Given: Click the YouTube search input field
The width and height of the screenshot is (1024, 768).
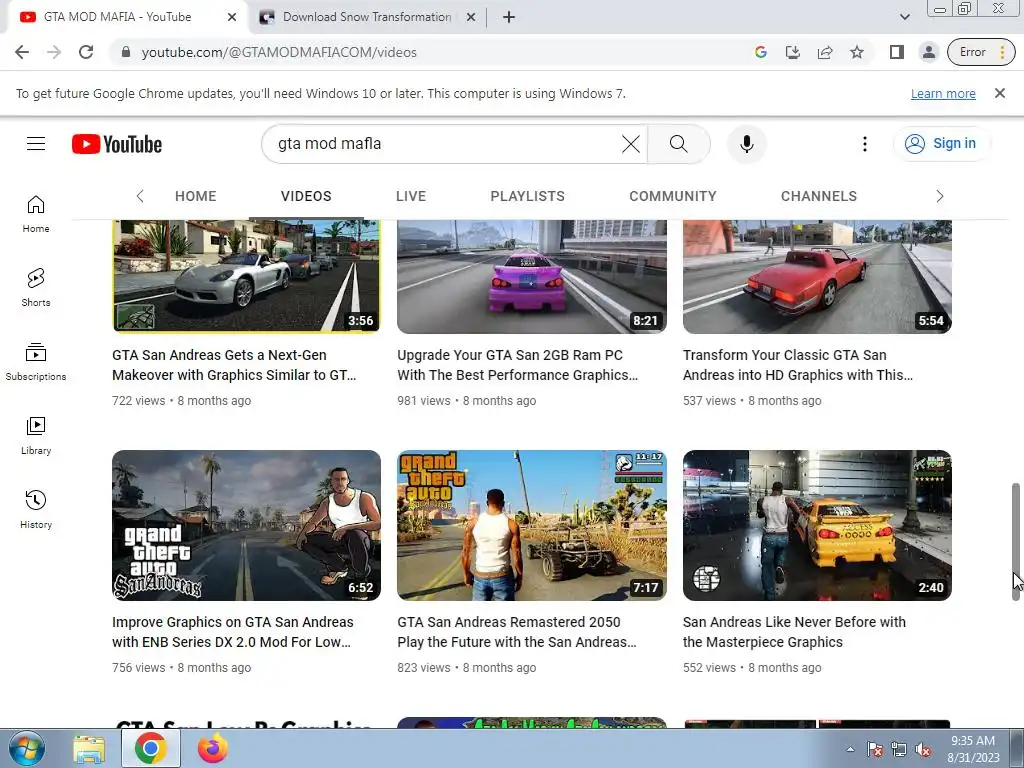Looking at the screenshot, I should pos(444,144).
